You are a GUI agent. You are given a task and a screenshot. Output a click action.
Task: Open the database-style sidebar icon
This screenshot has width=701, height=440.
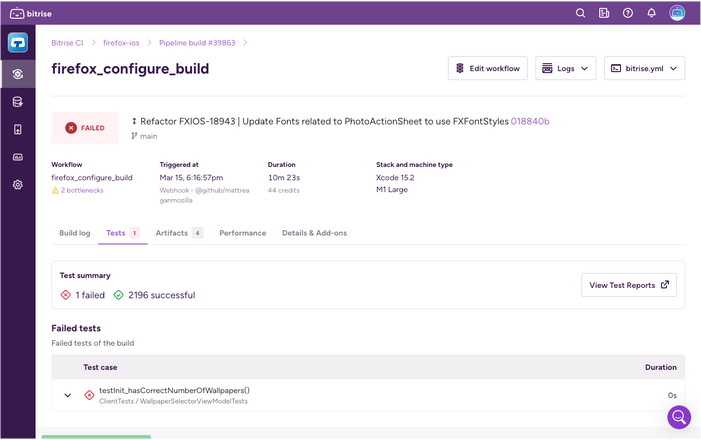pyautogui.click(x=18, y=102)
